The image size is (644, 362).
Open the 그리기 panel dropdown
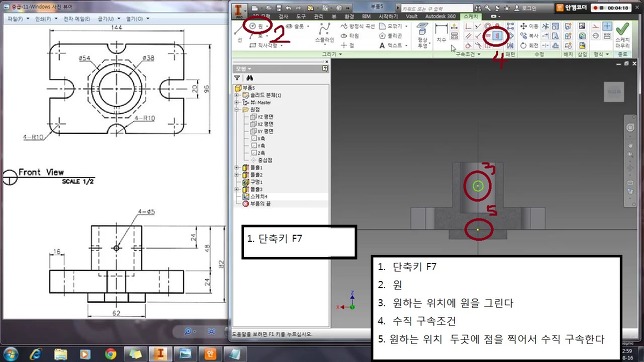[x=332, y=54]
